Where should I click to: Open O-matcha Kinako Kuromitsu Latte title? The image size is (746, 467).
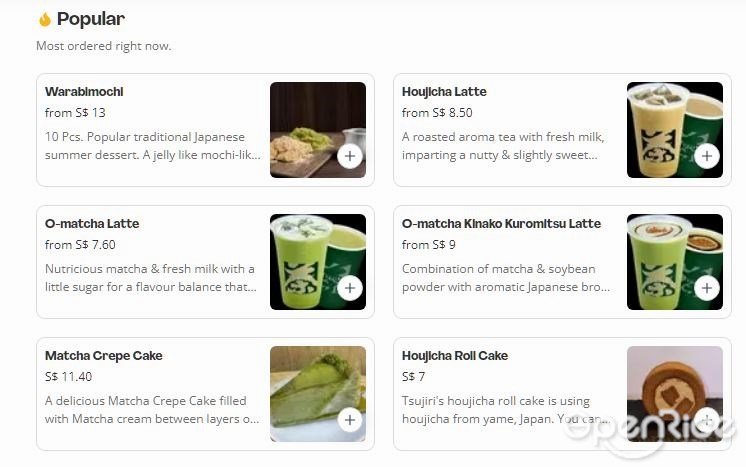click(x=501, y=224)
